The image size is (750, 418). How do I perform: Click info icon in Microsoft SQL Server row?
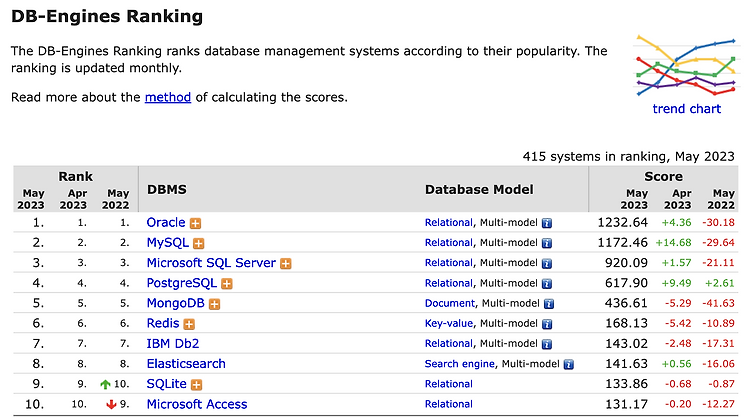547,264
